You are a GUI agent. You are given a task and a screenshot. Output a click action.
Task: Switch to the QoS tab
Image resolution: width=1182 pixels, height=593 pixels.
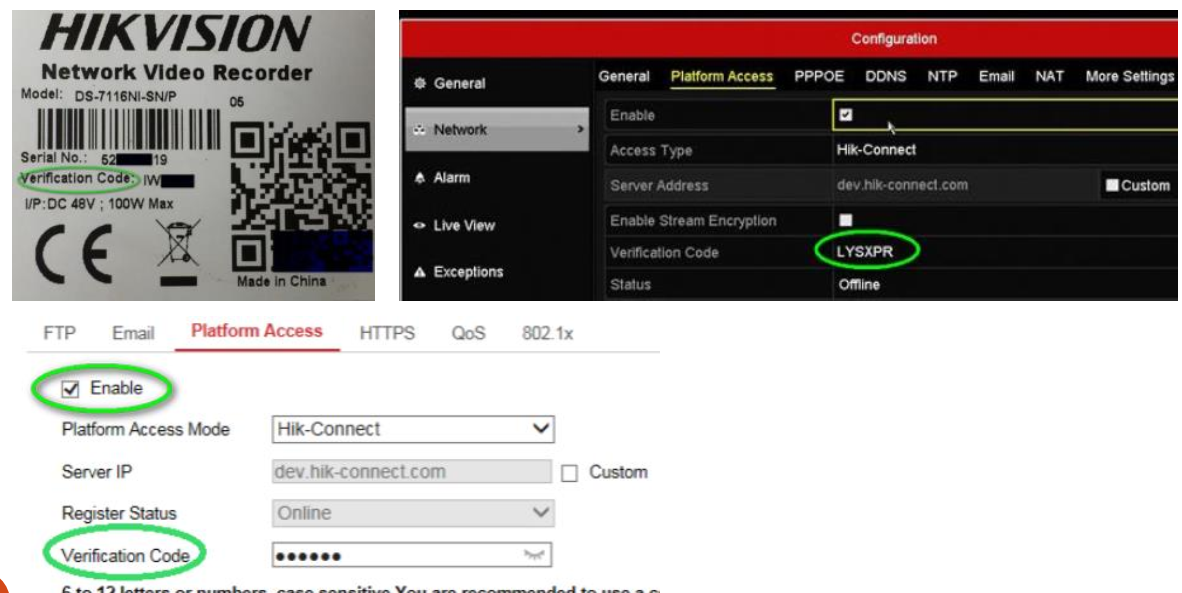click(468, 333)
